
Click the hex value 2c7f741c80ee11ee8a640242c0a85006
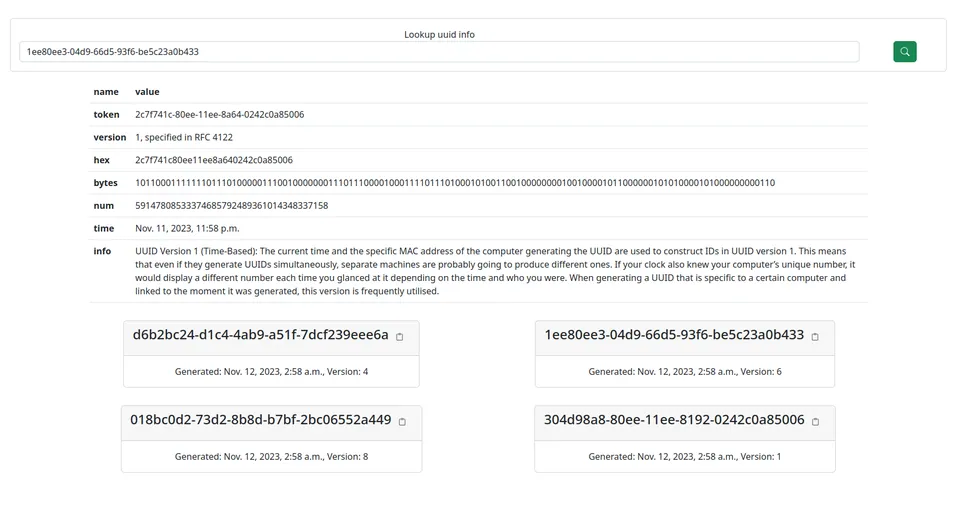(214, 160)
